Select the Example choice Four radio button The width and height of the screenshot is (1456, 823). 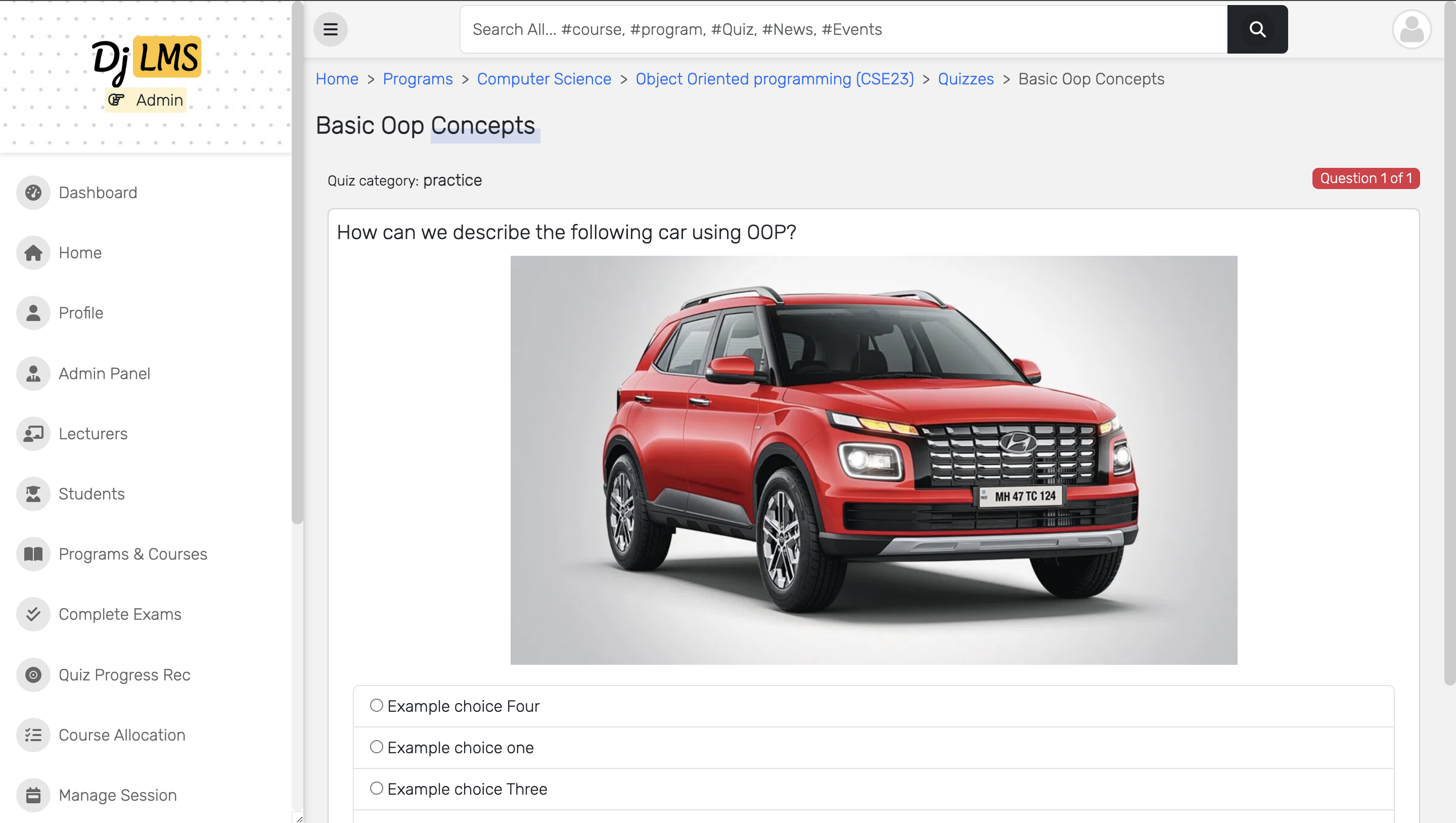click(377, 705)
